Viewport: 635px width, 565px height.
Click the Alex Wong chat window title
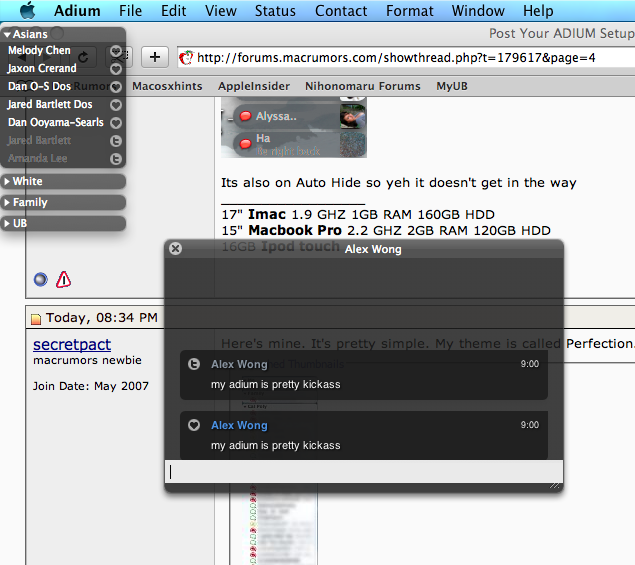373,249
